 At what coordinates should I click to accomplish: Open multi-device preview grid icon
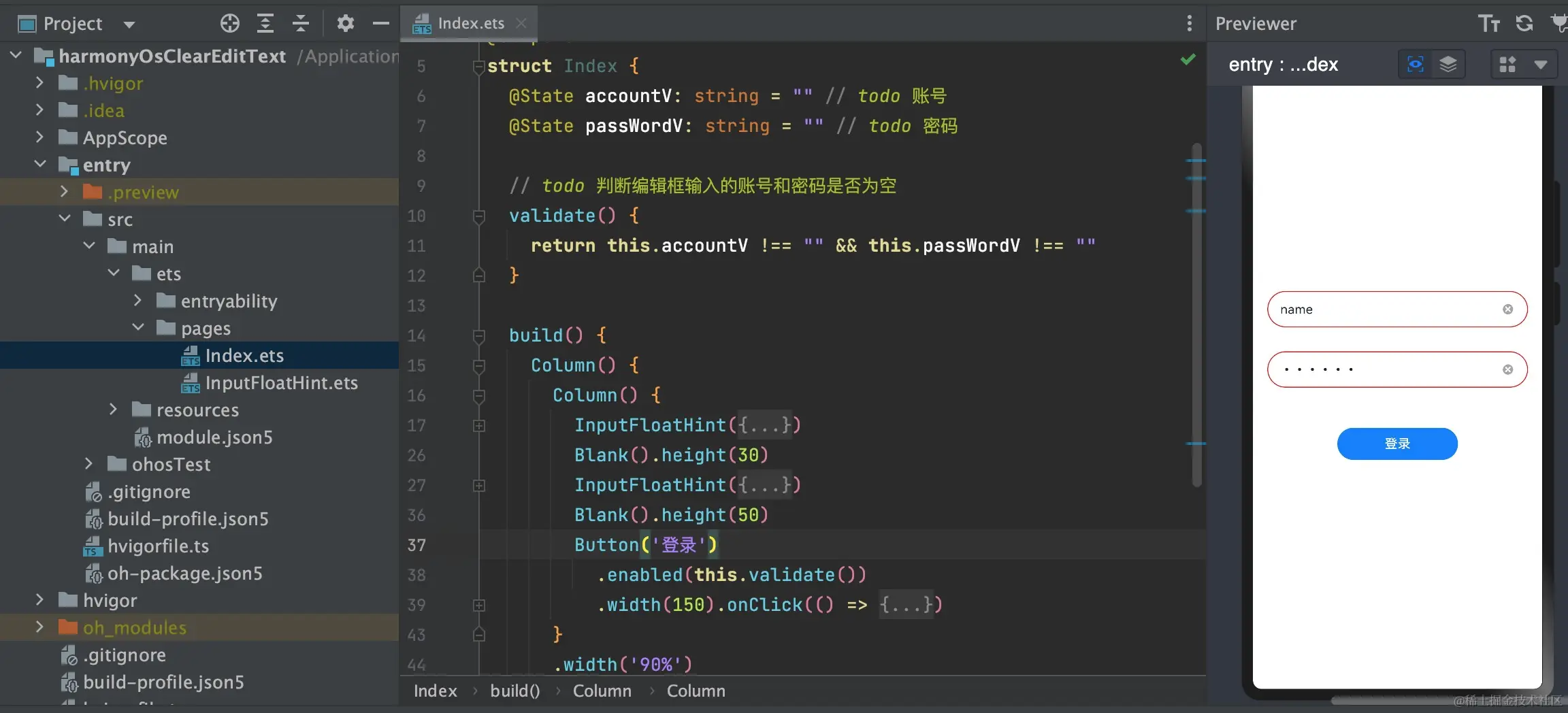coord(1508,65)
